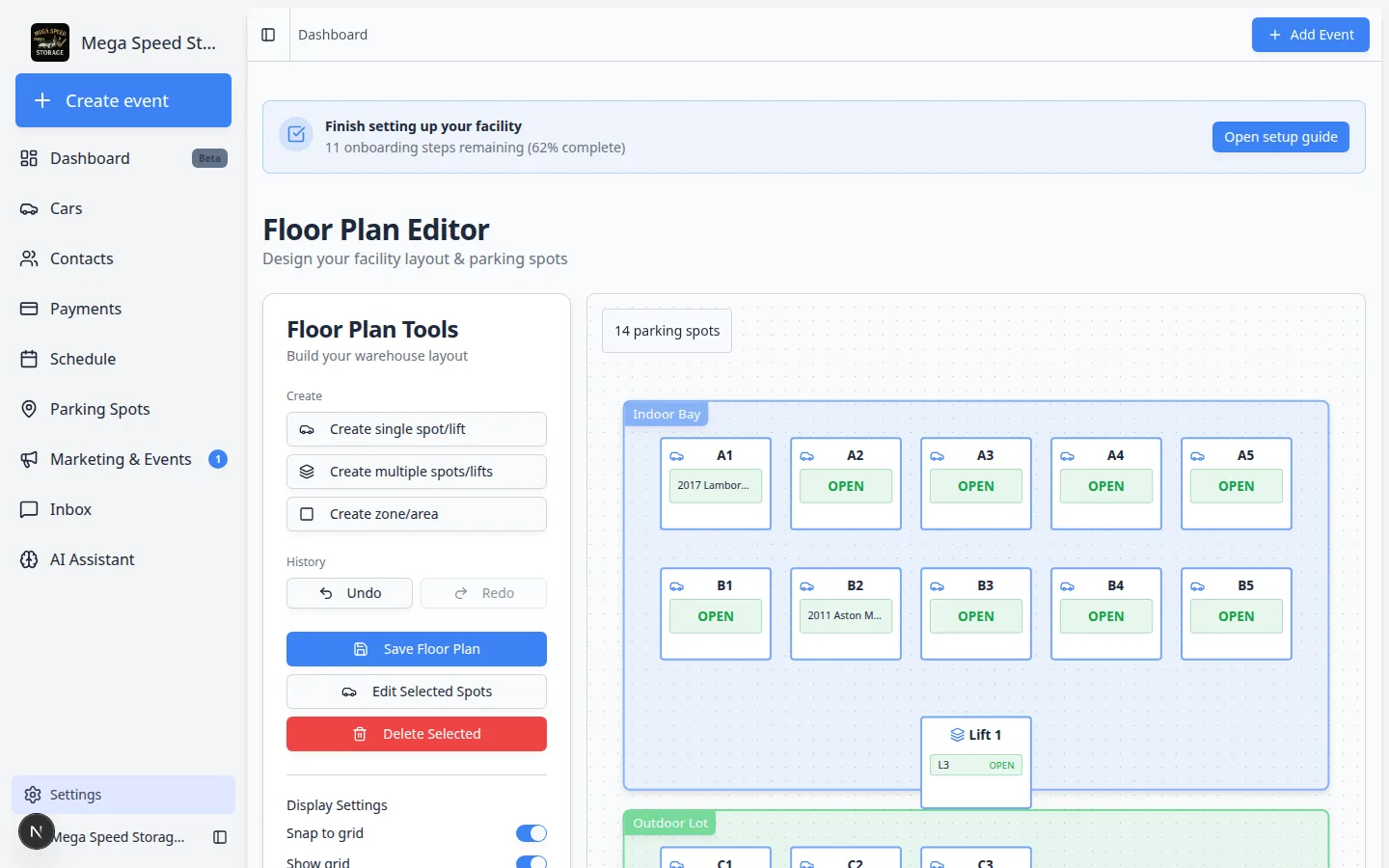Click OPEN status on spot B1

[x=716, y=616]
